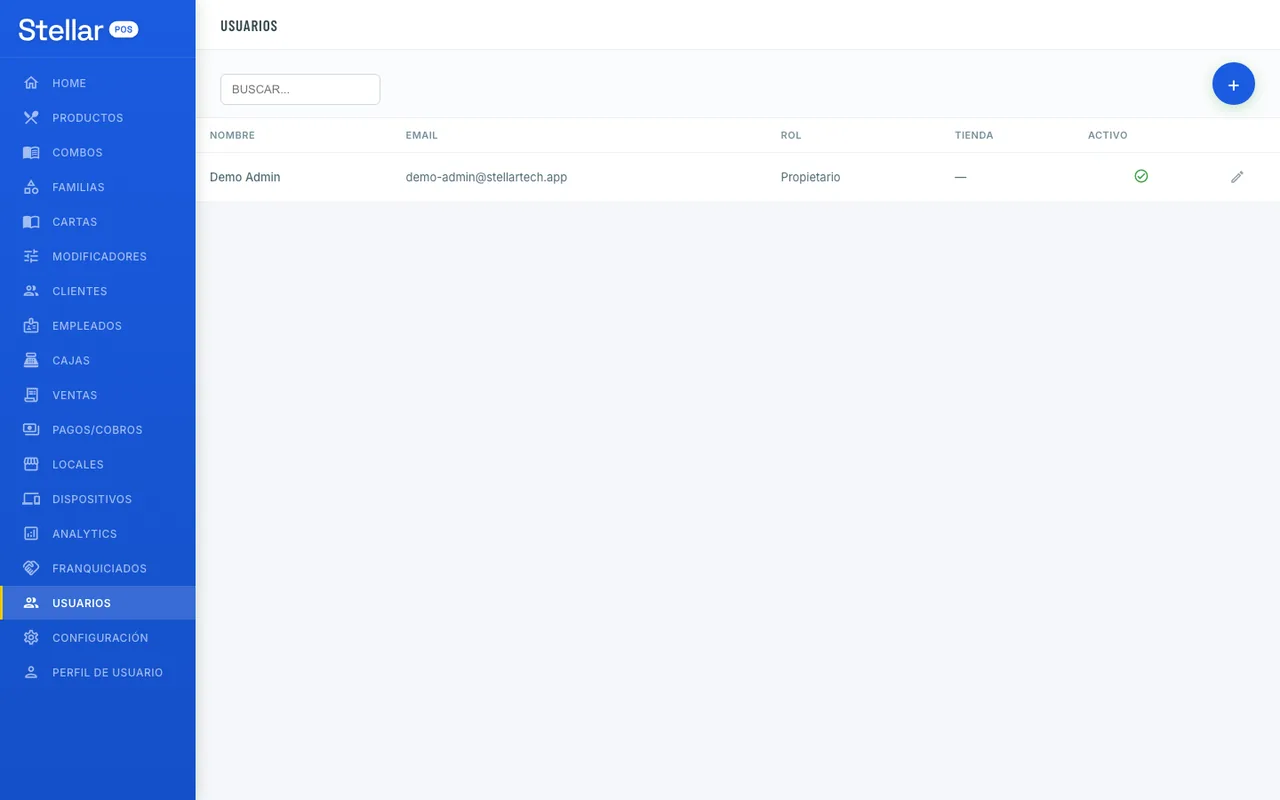The image size is (1280, 800).
Task: Click the Locales storefront icon
Action: [x=31, y=465]
